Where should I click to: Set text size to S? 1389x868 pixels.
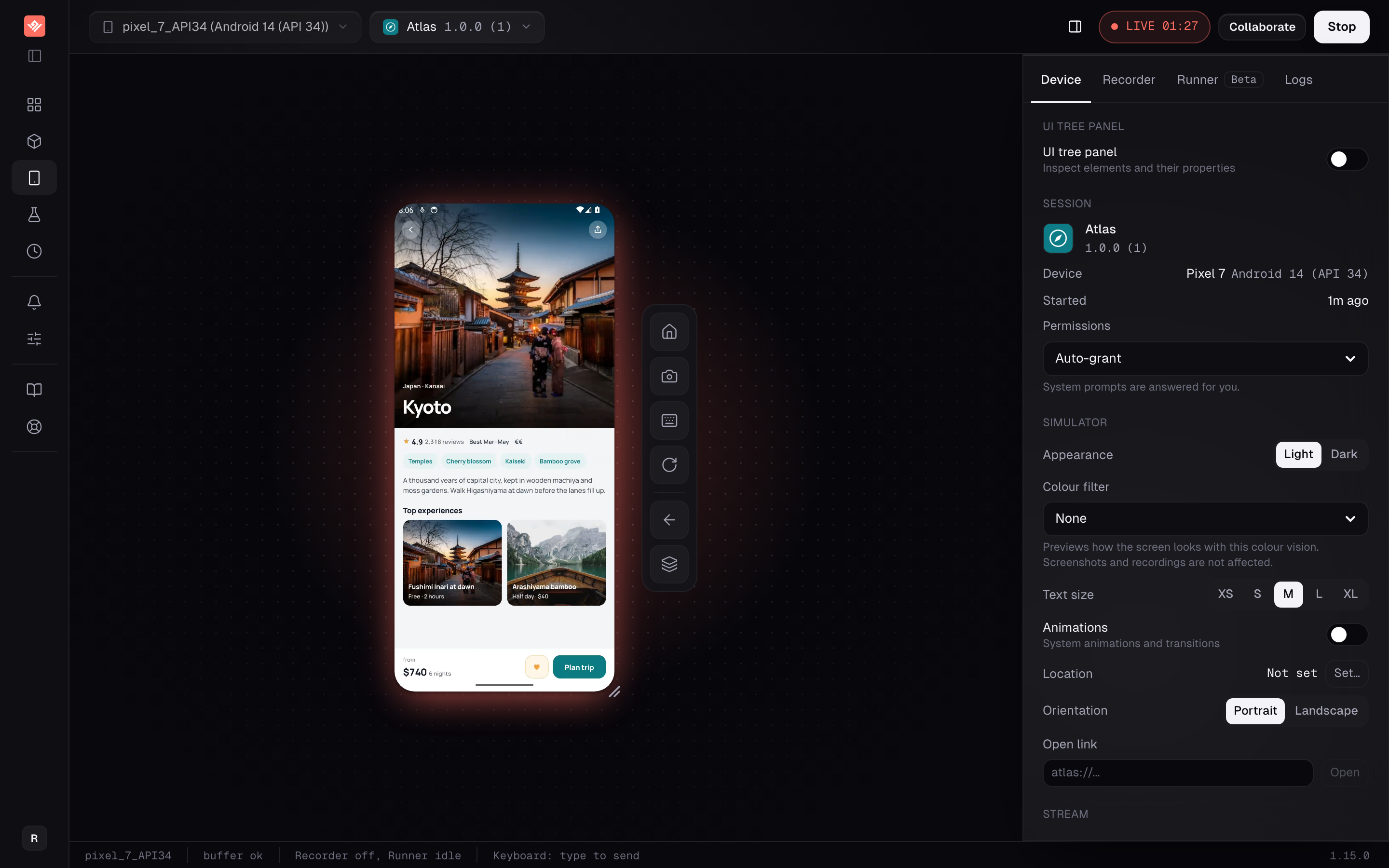[x=1257, y=594]
